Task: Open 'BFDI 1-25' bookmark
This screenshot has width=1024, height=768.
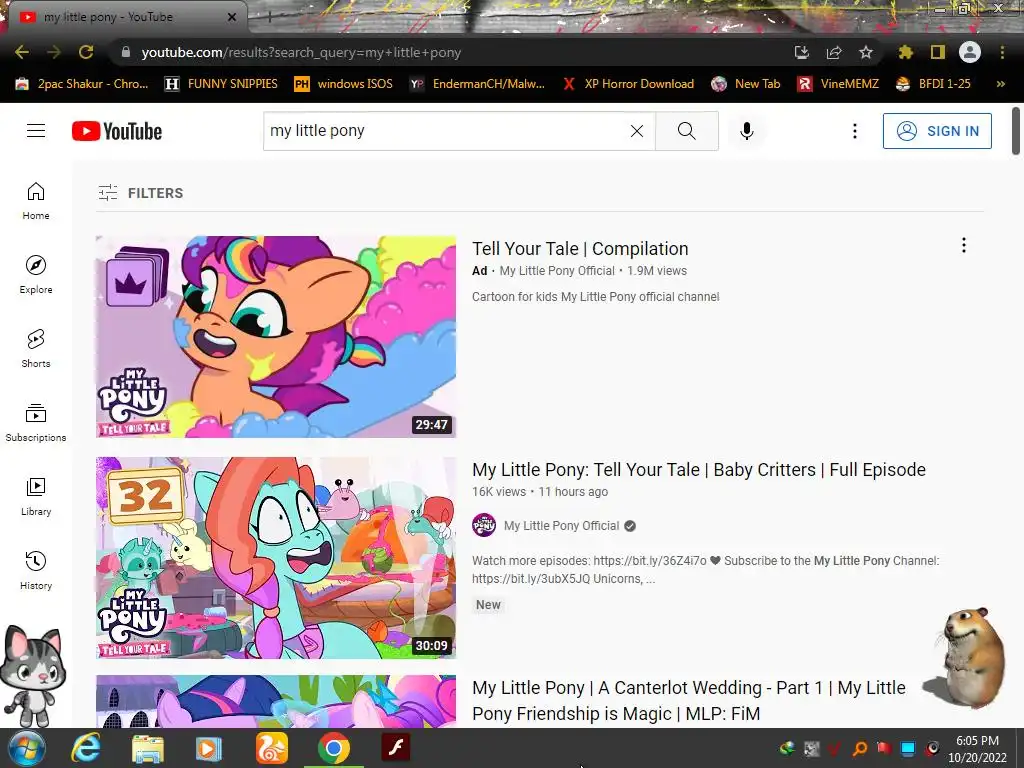Action: 933,84
